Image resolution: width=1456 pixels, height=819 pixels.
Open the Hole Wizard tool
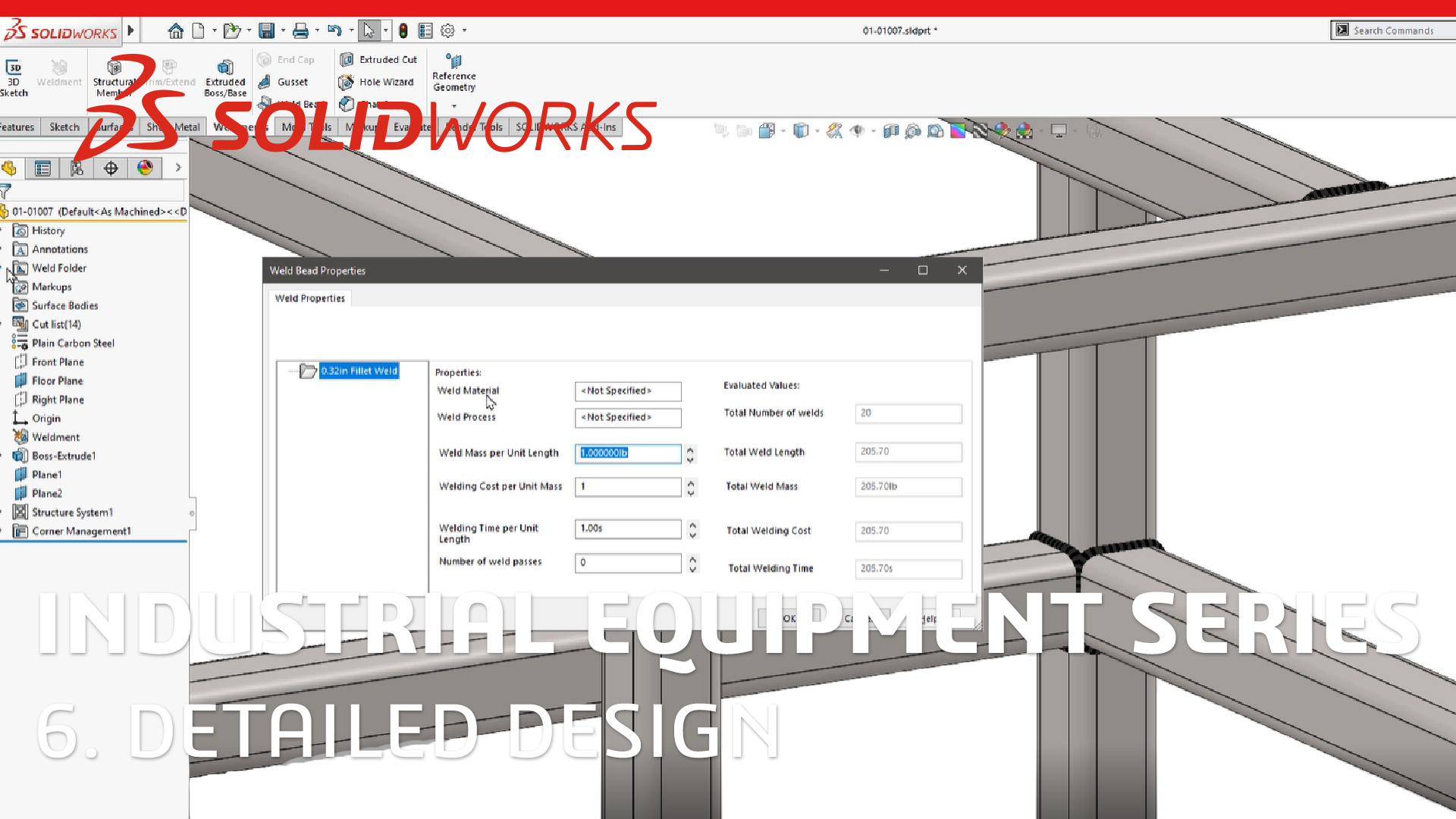tap(377, 82)
